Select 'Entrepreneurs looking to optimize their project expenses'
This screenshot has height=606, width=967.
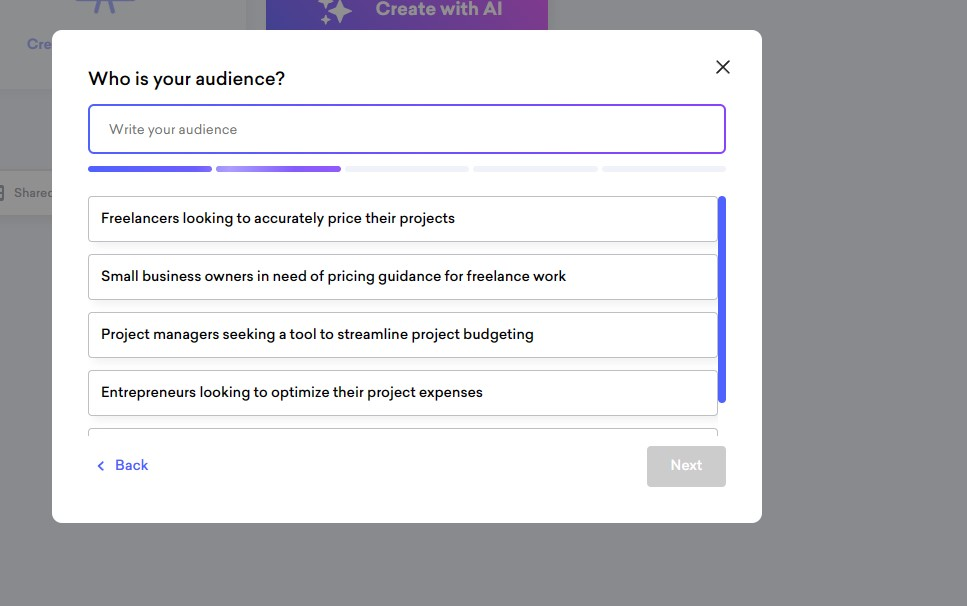[402, 392]
